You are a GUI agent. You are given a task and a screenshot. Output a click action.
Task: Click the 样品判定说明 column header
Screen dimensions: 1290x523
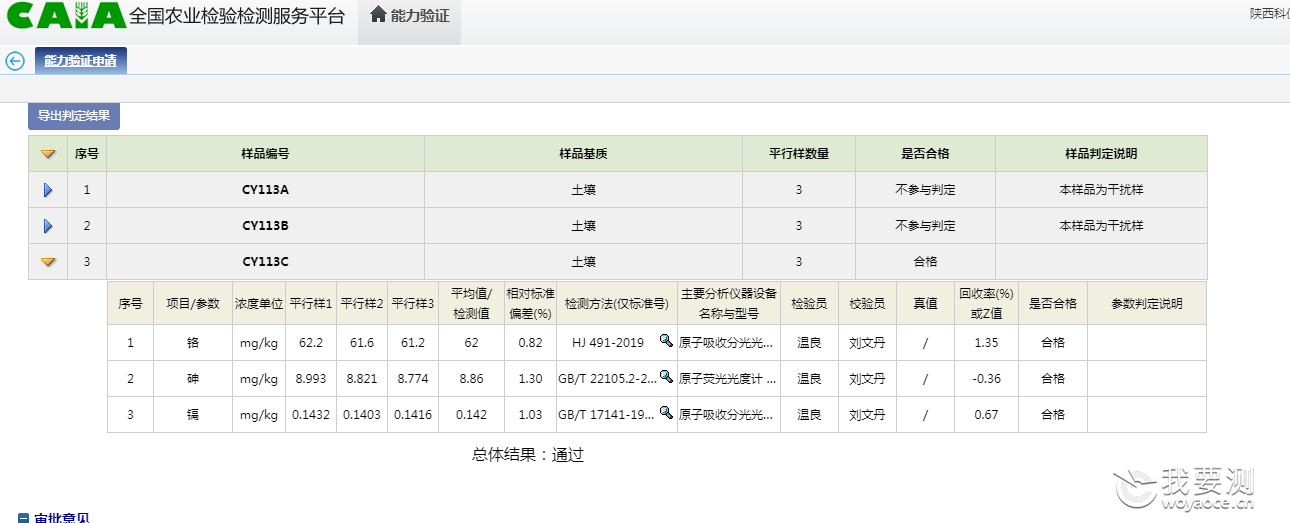tap(1101, 154)
